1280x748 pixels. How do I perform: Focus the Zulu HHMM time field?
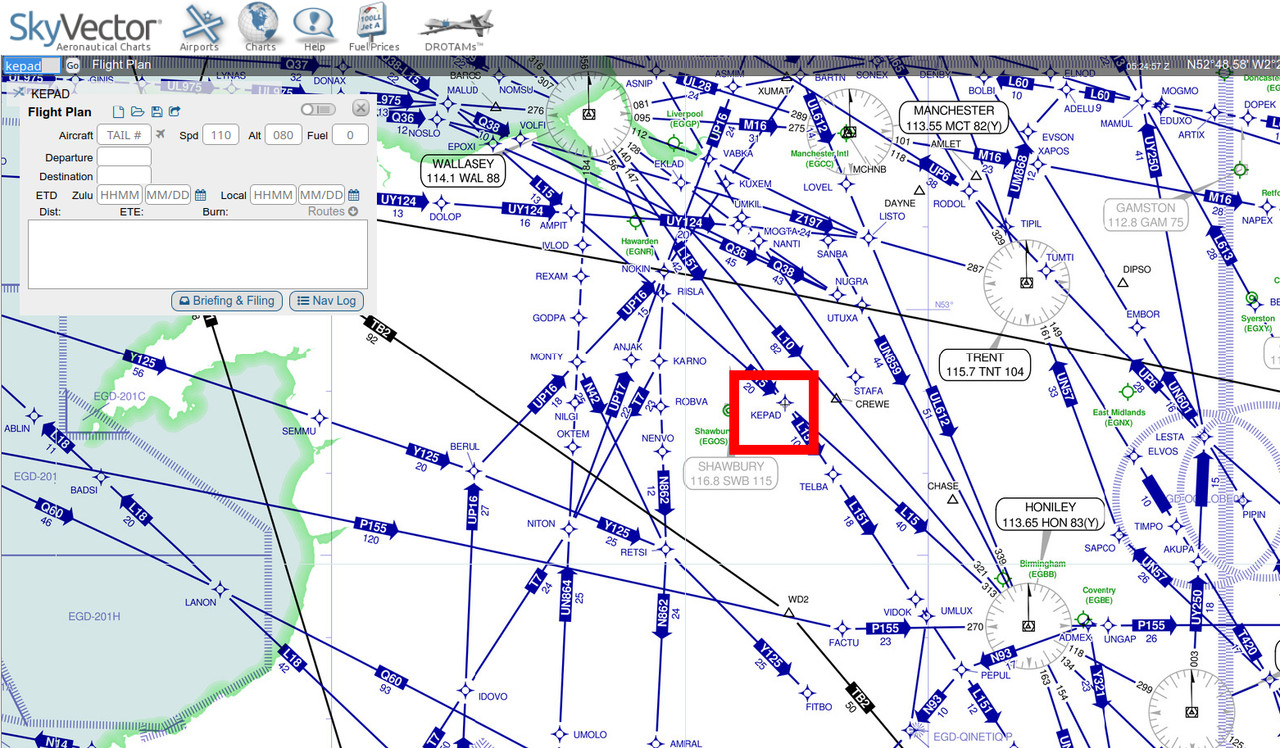pyautogui.click(x=120, y=195)
